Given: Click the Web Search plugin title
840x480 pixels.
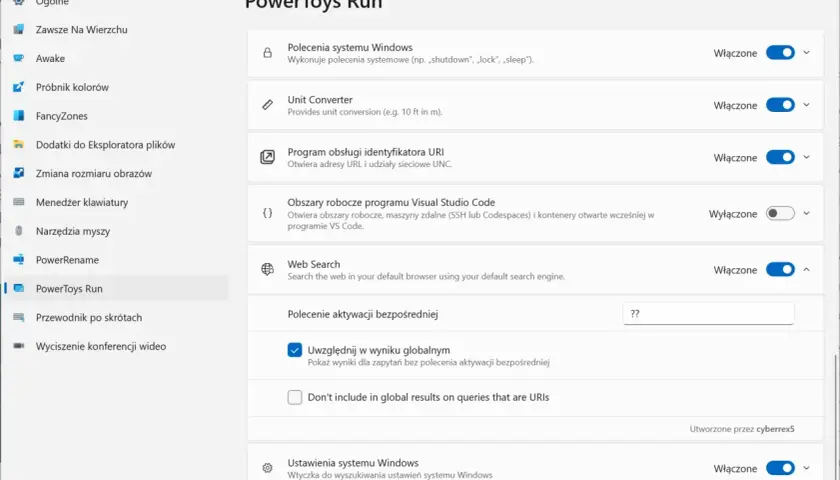Looking at the screenshot, I should [x=313, y=264].
